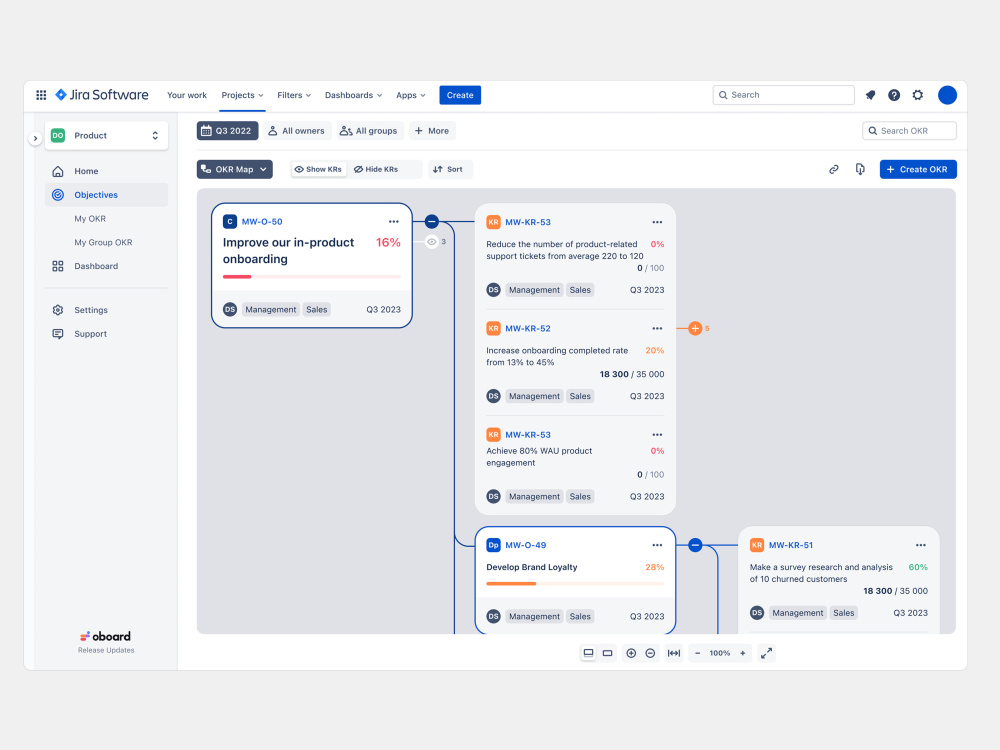
Task: Expand the sidebar with the chevron arrow
Action: point(35,138)
